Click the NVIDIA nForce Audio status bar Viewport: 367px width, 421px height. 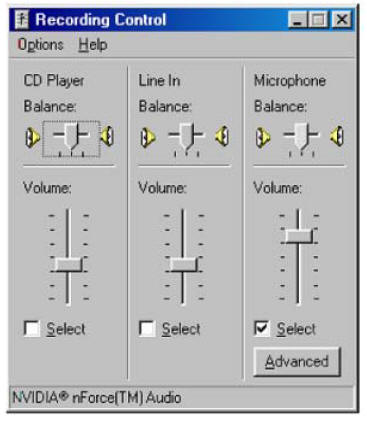[181, 398]
